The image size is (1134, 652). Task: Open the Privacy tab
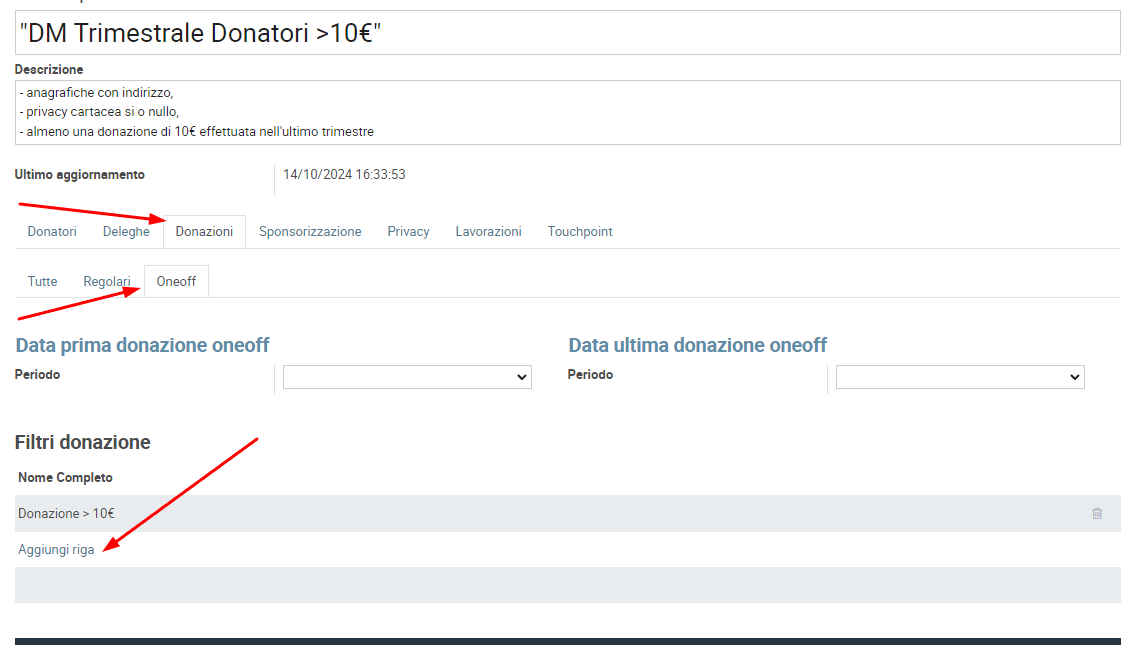click(x=408, y=232)
